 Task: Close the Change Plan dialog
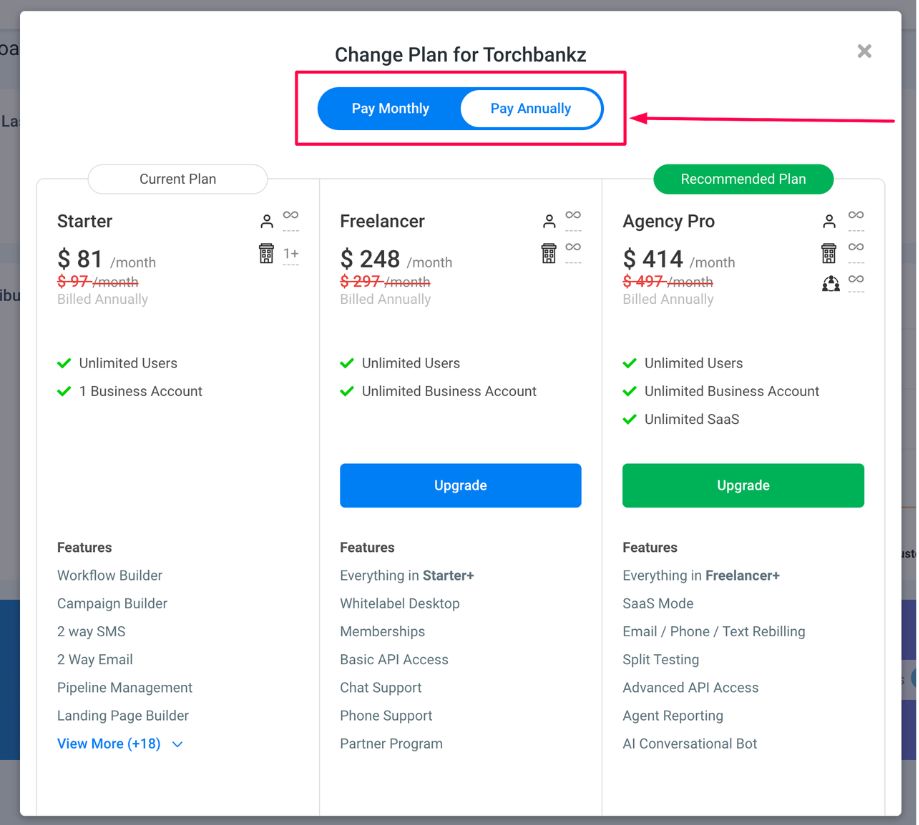coord(864,51)
